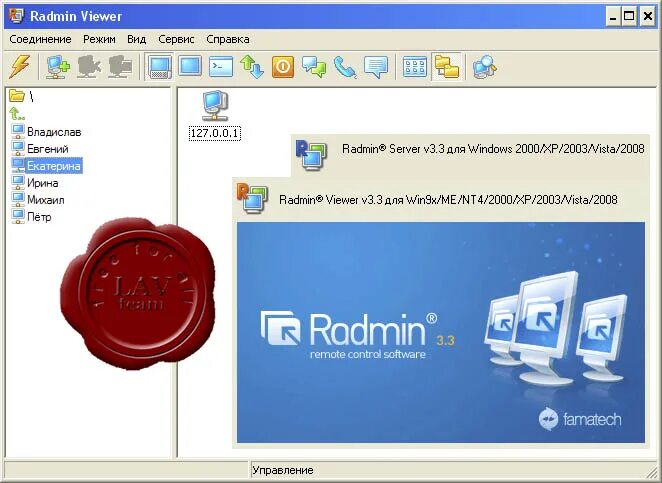Click the Radmin Viewer title bar icon
Viewport: 662px width, 483px height.
coord(16,16)
